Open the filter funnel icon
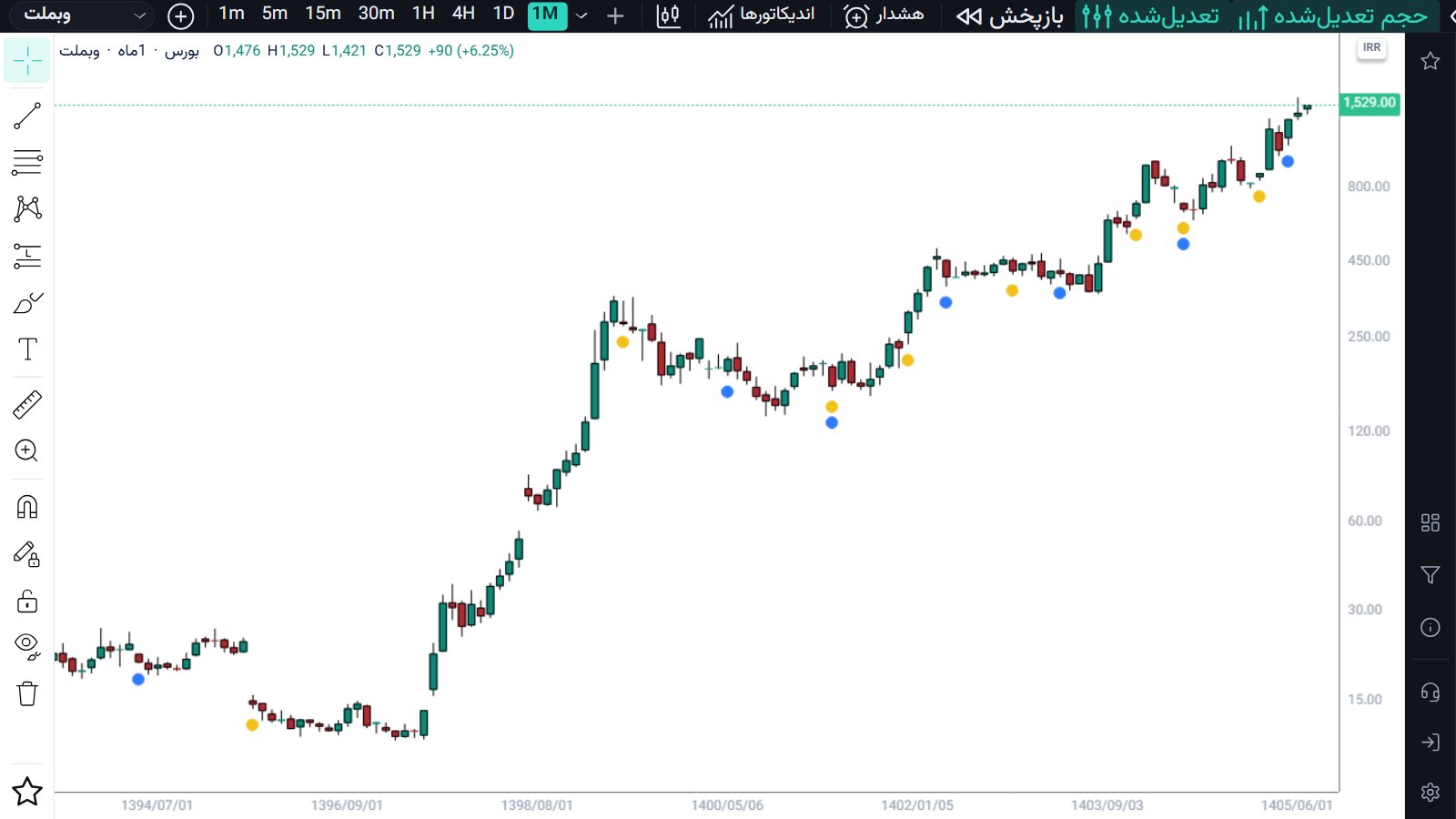Screen dimensions: 1456x819 point(1431,575)
